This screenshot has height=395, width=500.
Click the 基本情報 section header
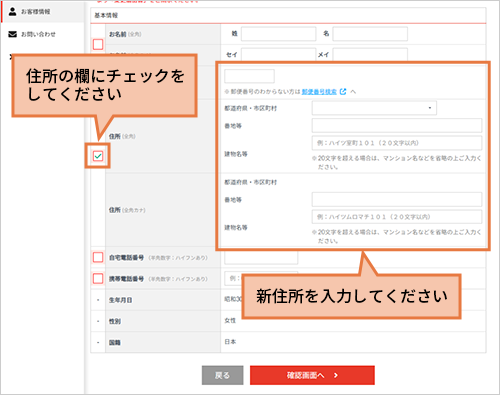click(288, 16)
